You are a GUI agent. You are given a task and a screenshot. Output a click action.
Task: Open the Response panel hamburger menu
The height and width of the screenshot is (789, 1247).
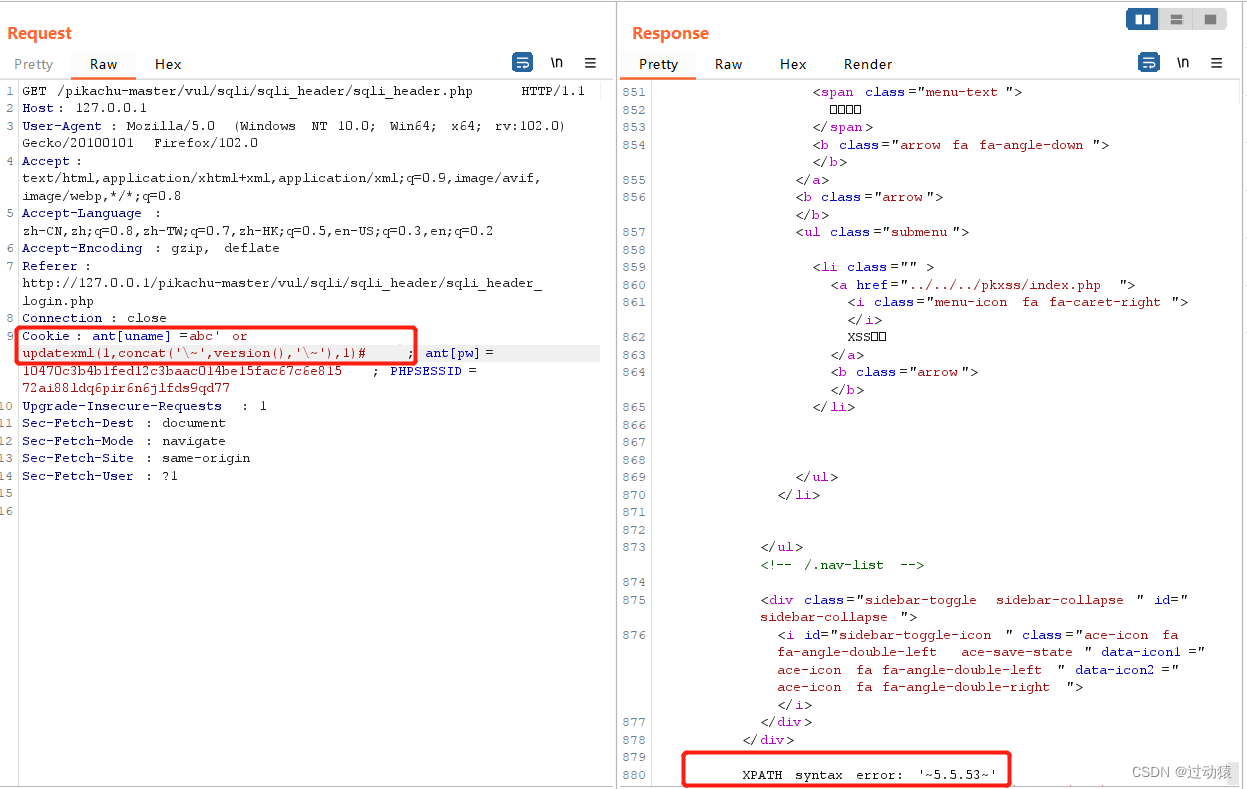[1217, 63]
